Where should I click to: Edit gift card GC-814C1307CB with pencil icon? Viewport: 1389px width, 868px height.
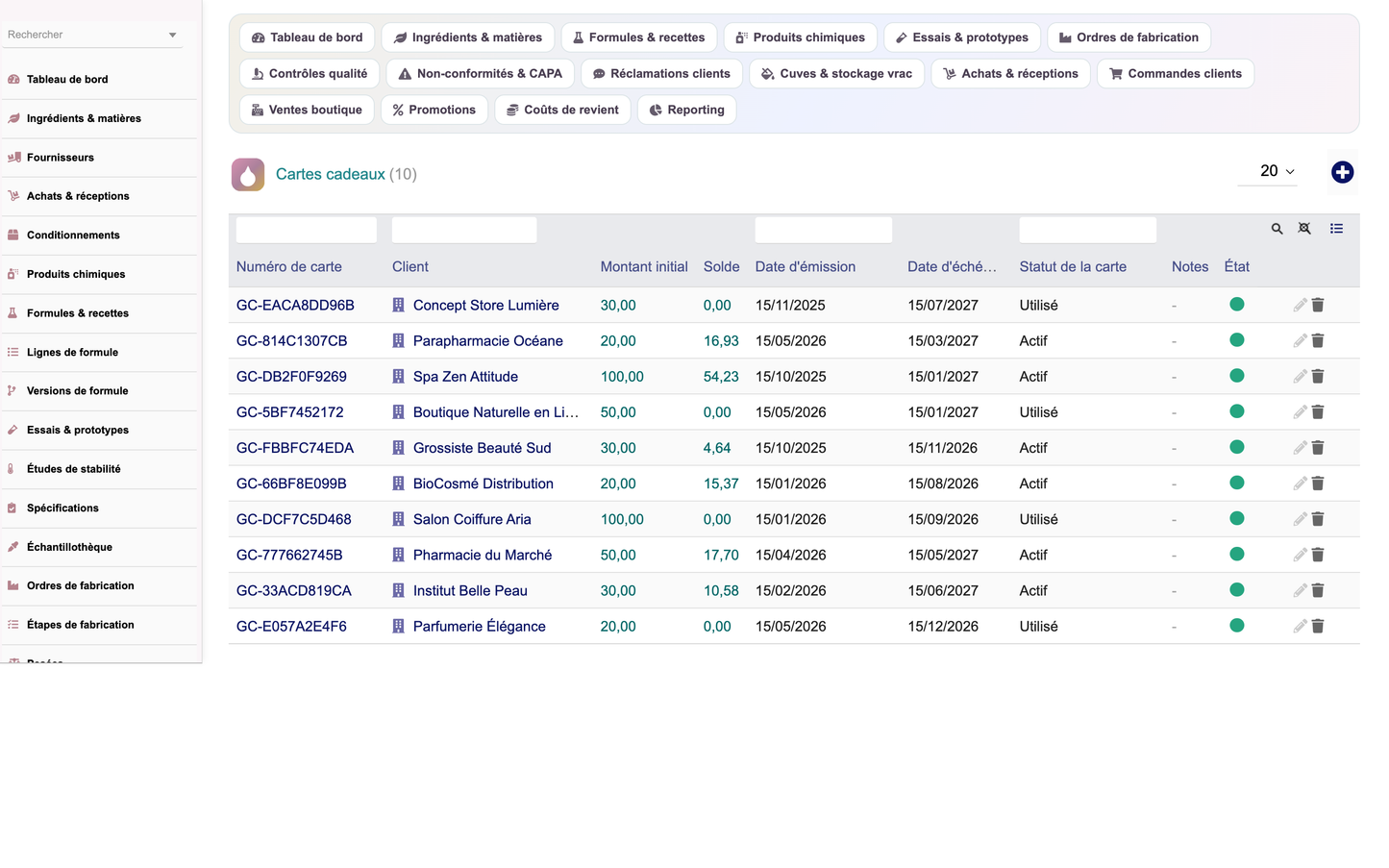[x=1300, y=340]
